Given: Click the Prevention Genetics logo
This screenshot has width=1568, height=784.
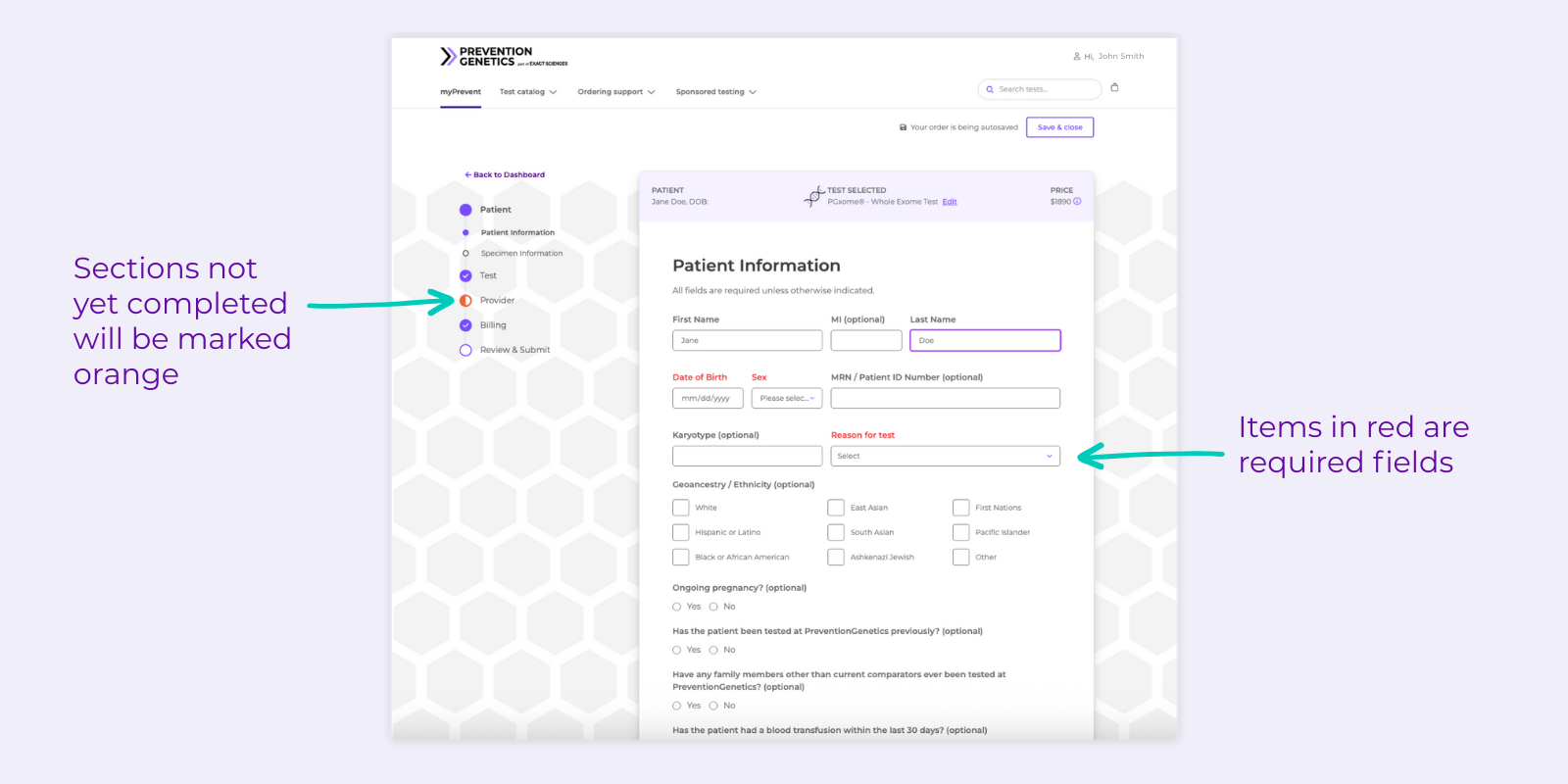Looking at the screenshot, I should coord(503,57).
